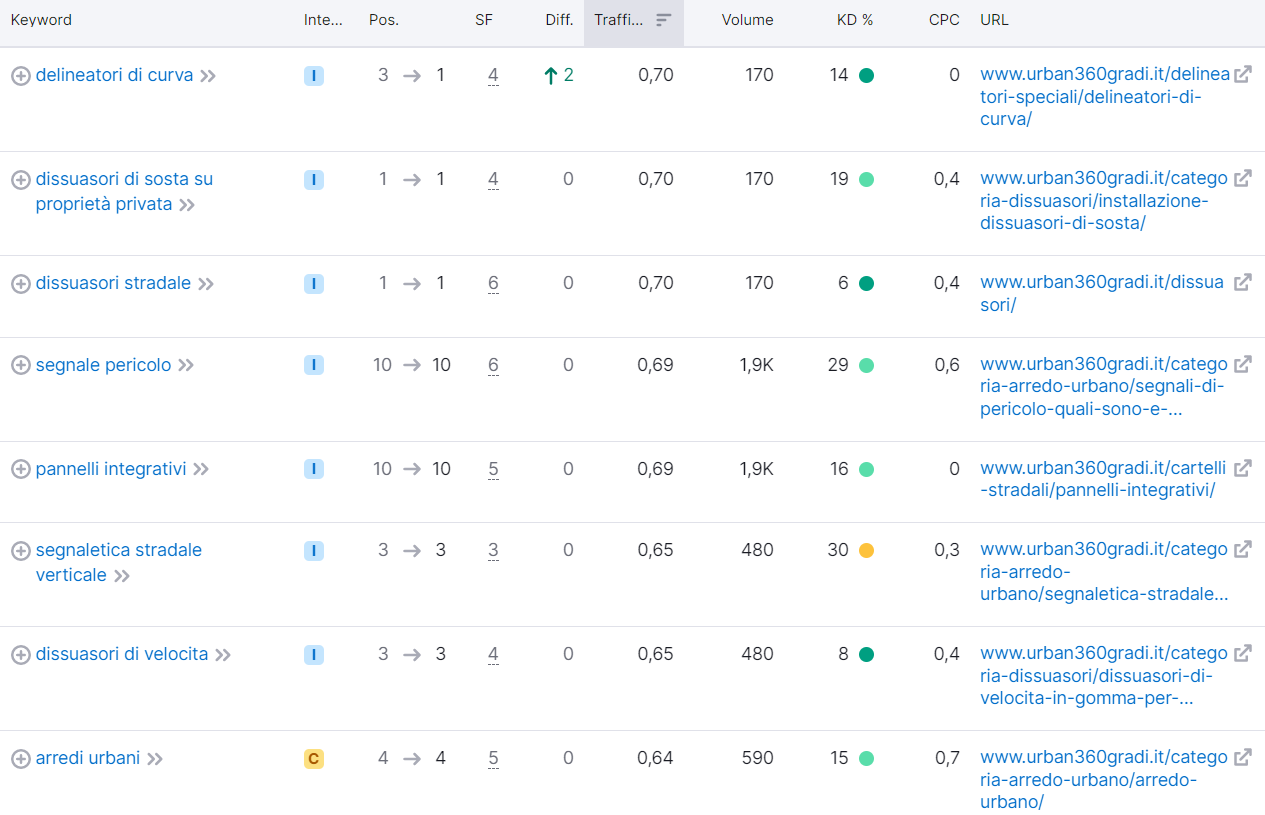Open URL link for arredo-urbano page
This screenshot has height=815, width=1265.
tap(1104, 779)
